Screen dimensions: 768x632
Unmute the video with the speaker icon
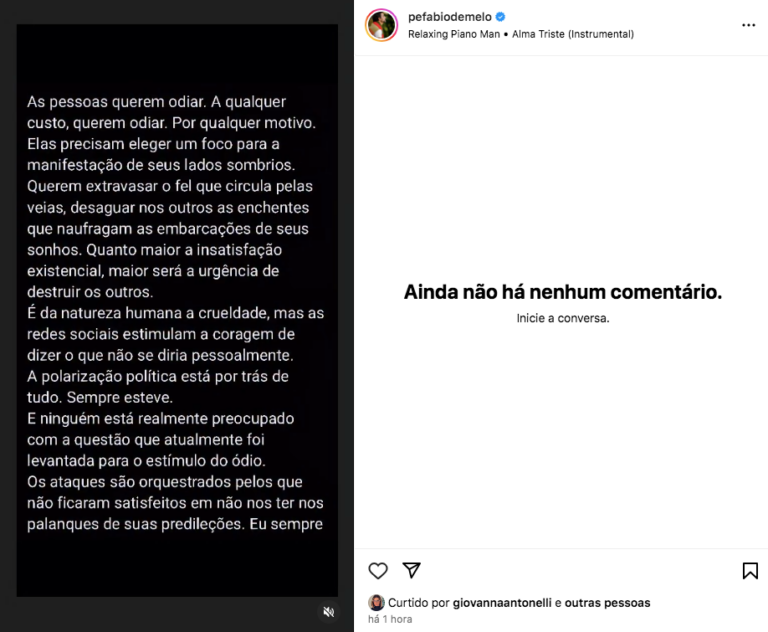click(x=329, y=611)
